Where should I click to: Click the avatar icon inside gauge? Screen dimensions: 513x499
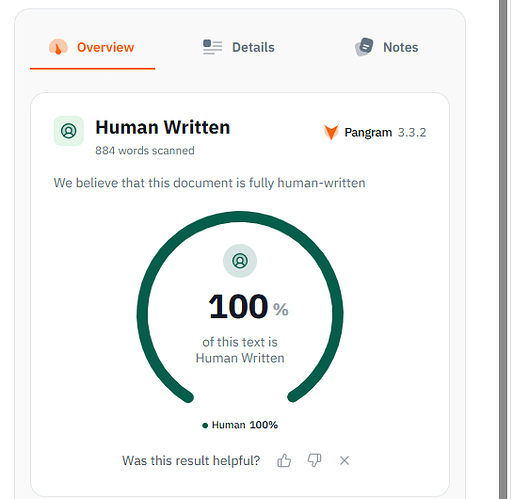(x=240, y=261)
